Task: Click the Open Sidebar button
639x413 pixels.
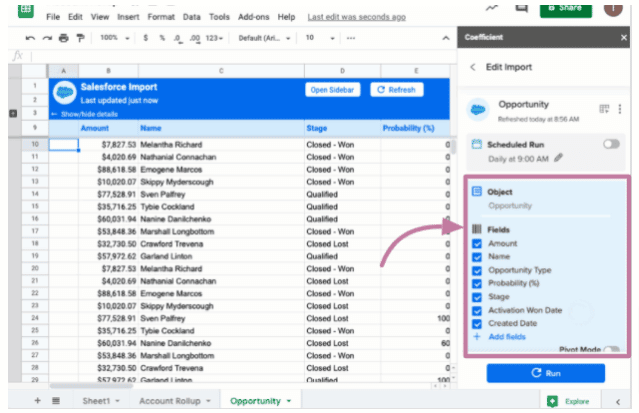Action: click(333, 90)
